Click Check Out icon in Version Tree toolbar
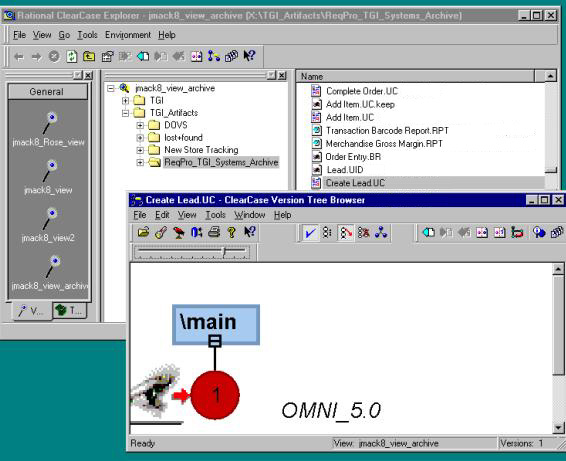This screenshot has height=461, width=566. pyautogui.click(x=428, y=232)
